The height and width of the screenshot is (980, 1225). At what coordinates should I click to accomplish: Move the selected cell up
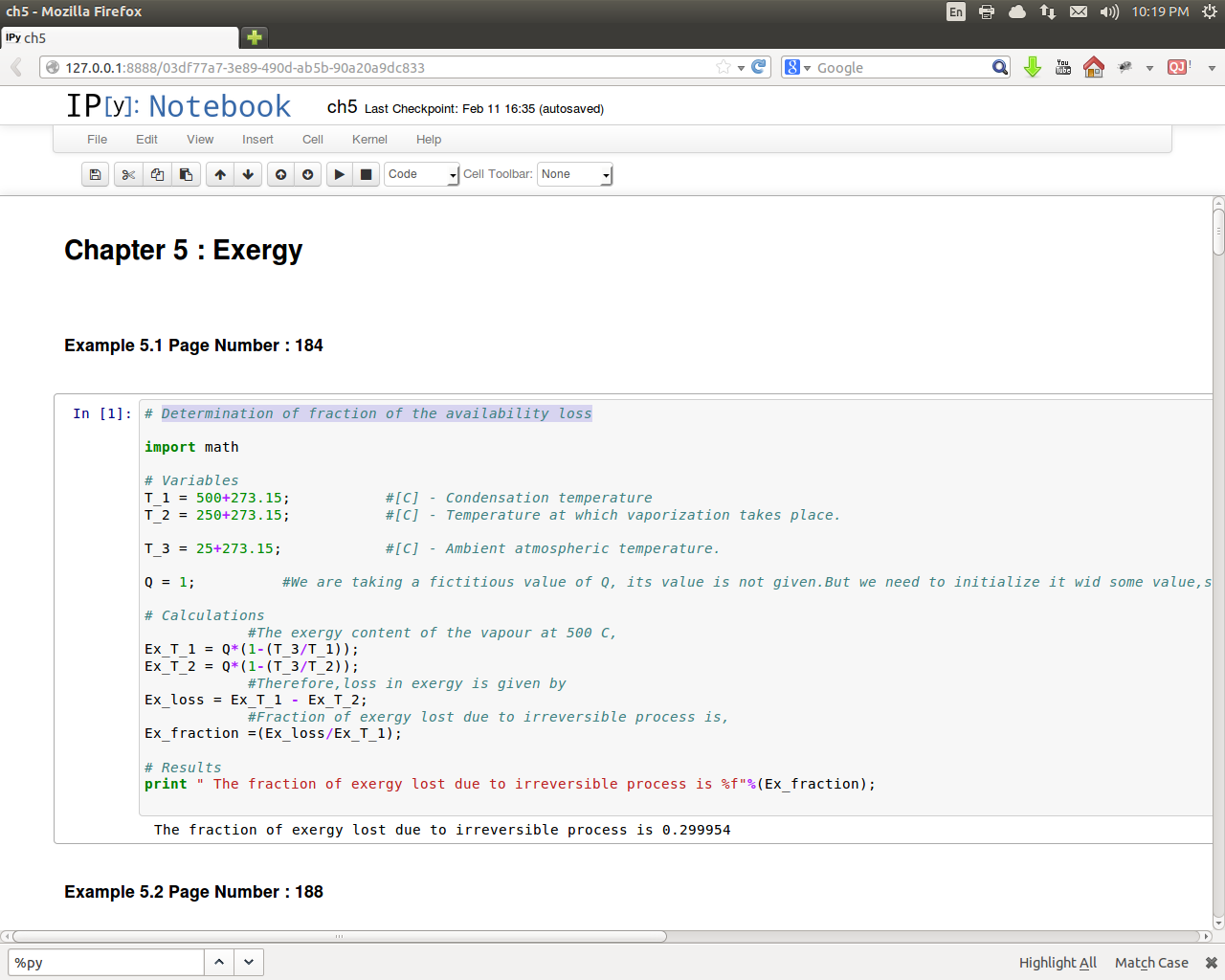(x=220, y=174)
